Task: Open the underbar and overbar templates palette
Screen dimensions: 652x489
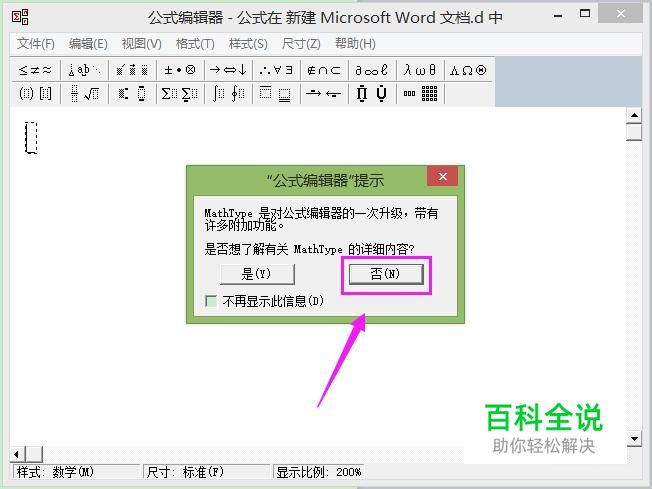Action: coord(276,94)
